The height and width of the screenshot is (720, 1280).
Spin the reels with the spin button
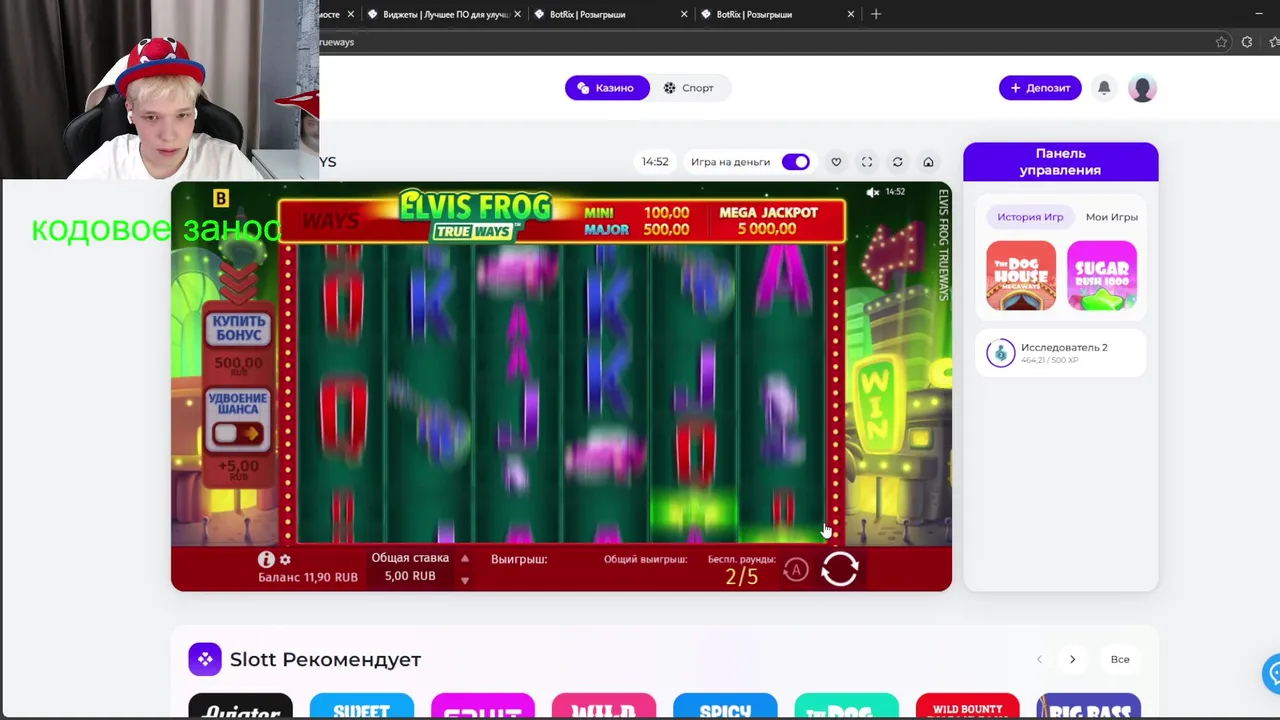[839, 569]
